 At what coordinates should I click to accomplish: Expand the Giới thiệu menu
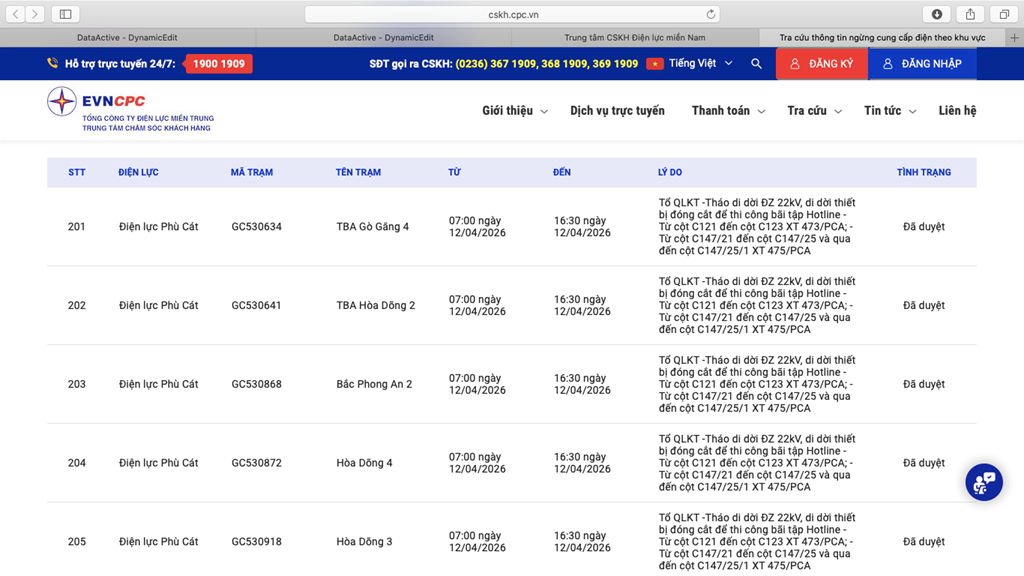point(515,111)
